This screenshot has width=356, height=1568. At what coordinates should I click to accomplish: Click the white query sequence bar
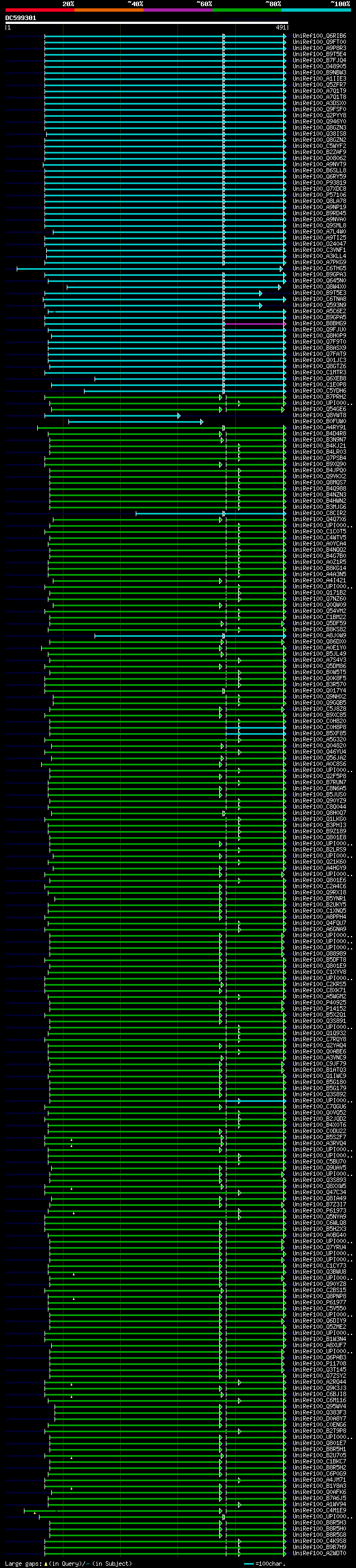(x=147, y=22)
